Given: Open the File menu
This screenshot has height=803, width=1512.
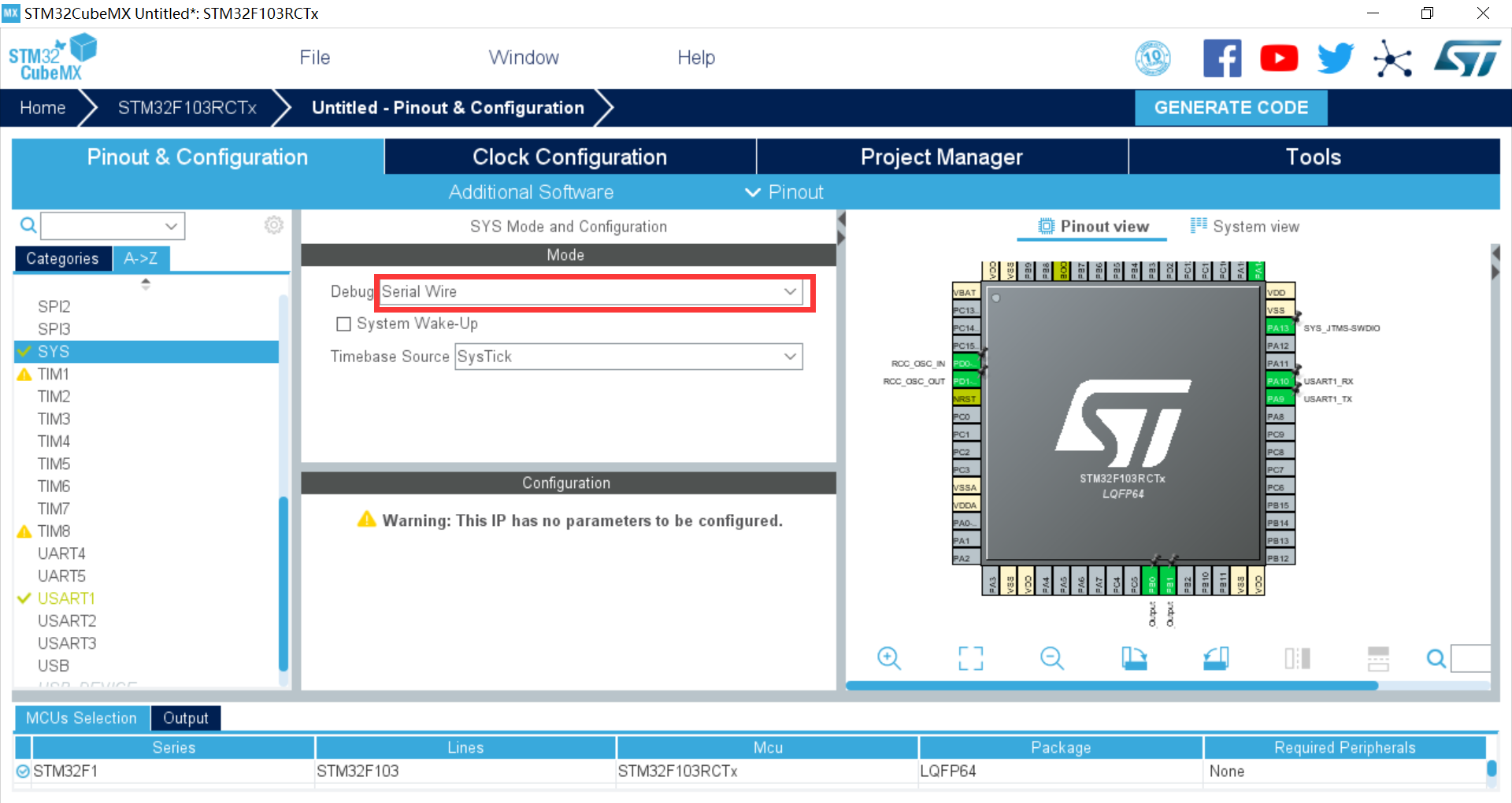Looking at the screenshot, I should [314, 57].
